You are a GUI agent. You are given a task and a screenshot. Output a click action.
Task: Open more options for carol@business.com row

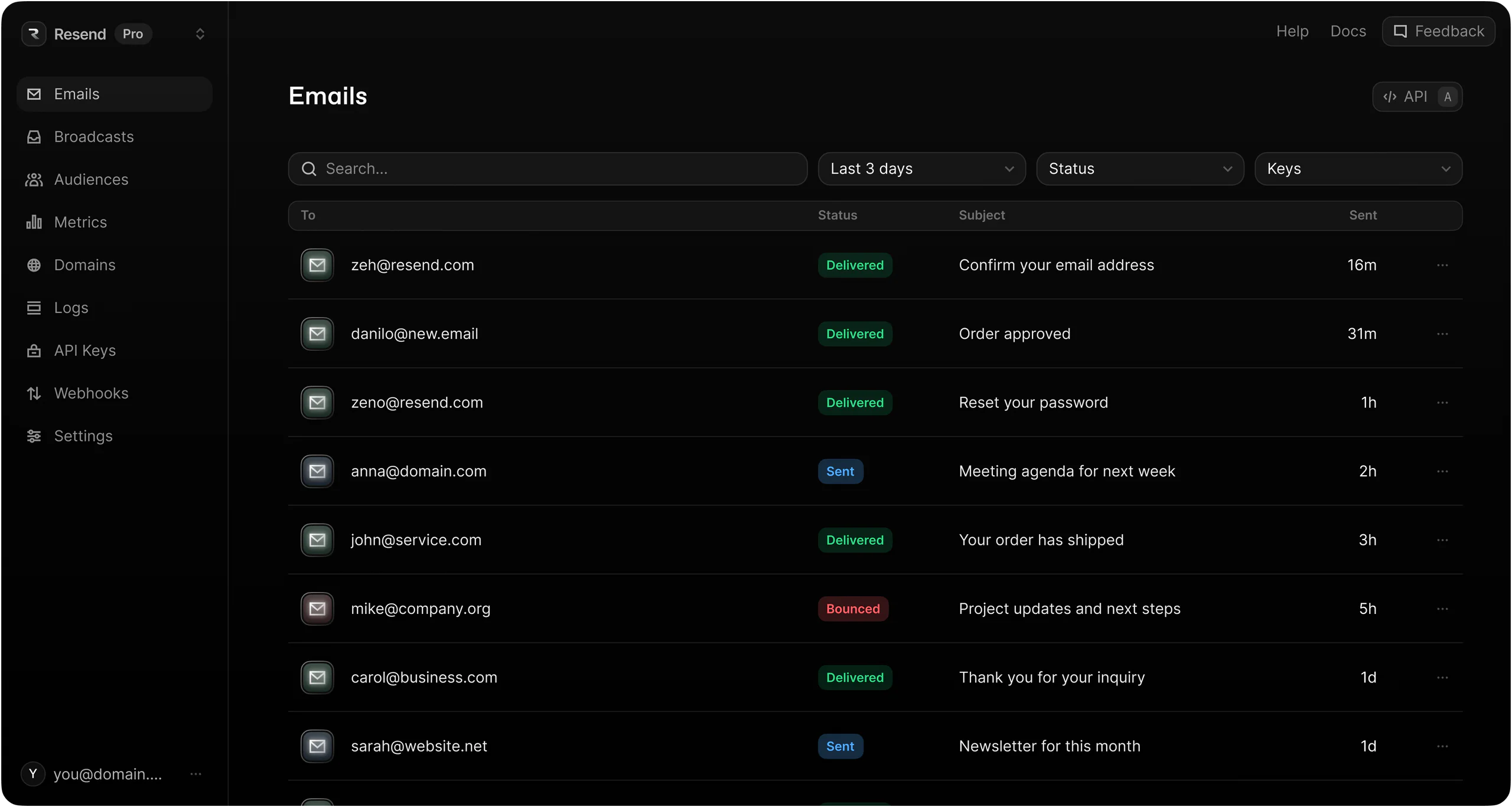(x=1442, y=678)
